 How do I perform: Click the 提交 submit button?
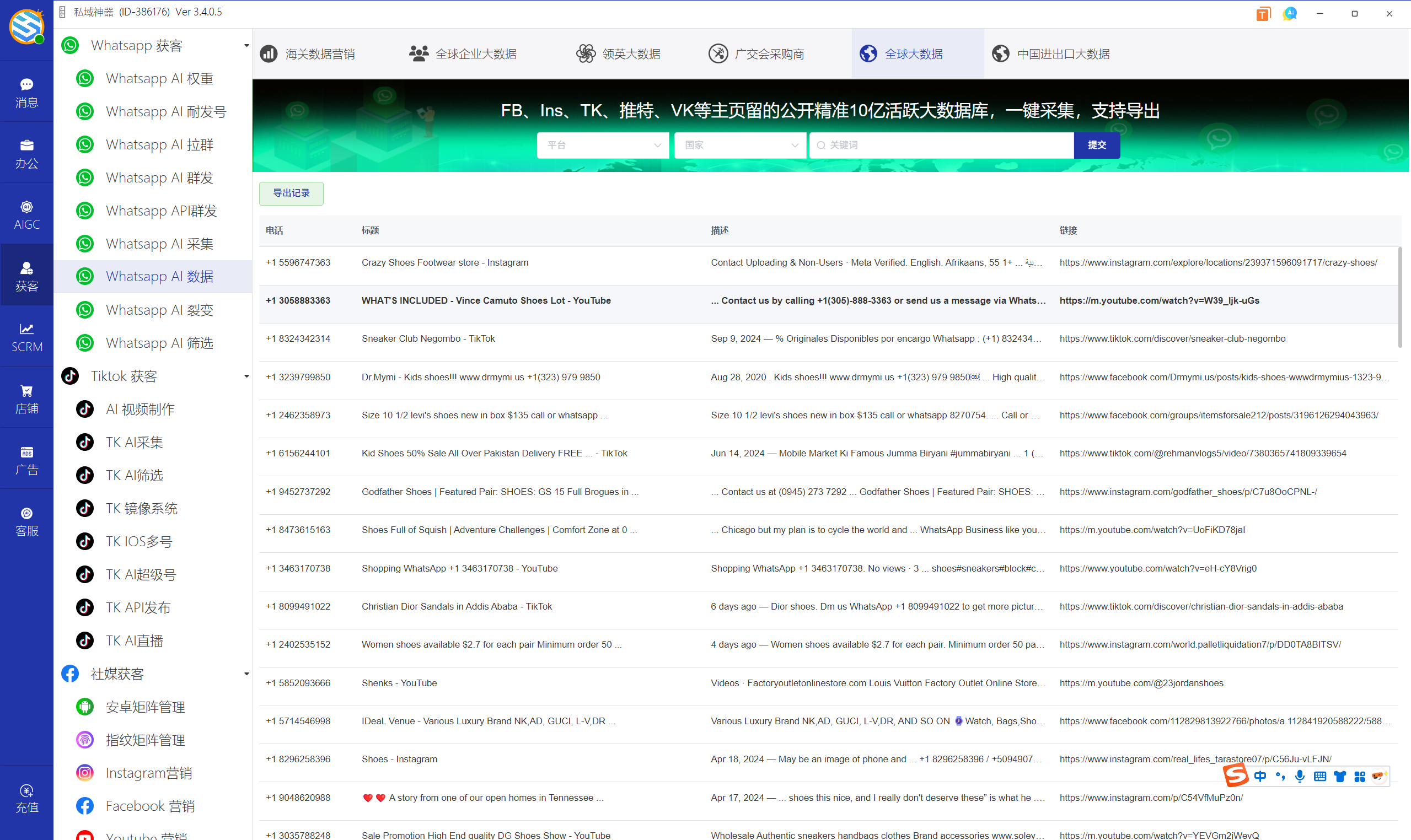[1096, 145]
